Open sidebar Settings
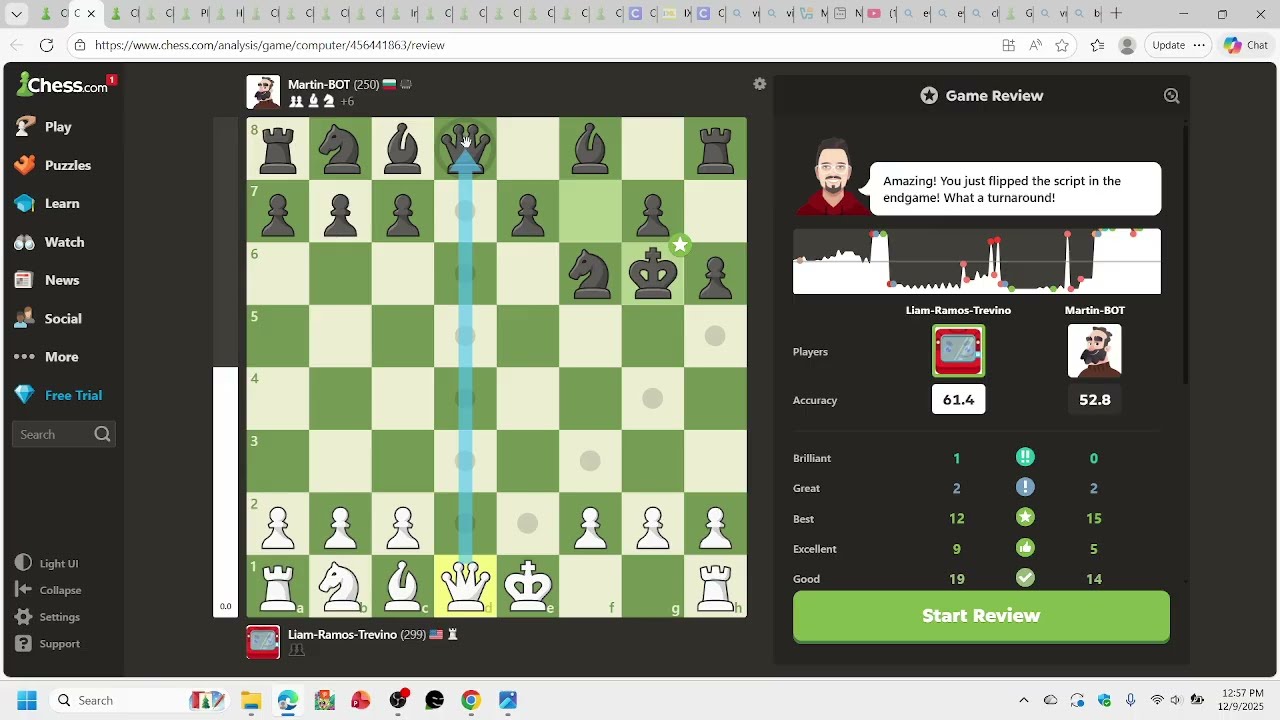The width and height of the screenshot is (1280, 720). click(48, 617)
